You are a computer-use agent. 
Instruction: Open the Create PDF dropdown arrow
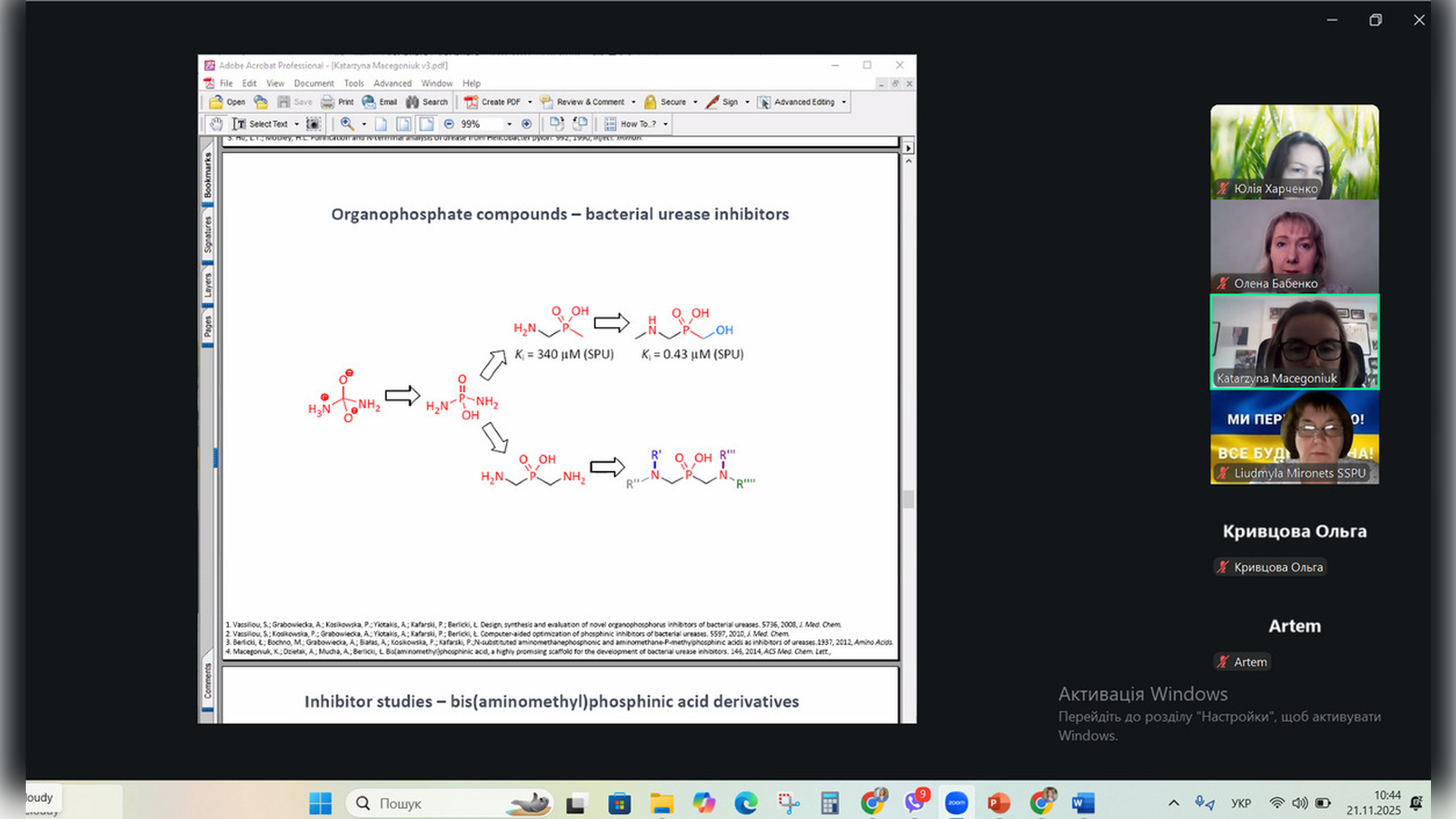(530, 102)
